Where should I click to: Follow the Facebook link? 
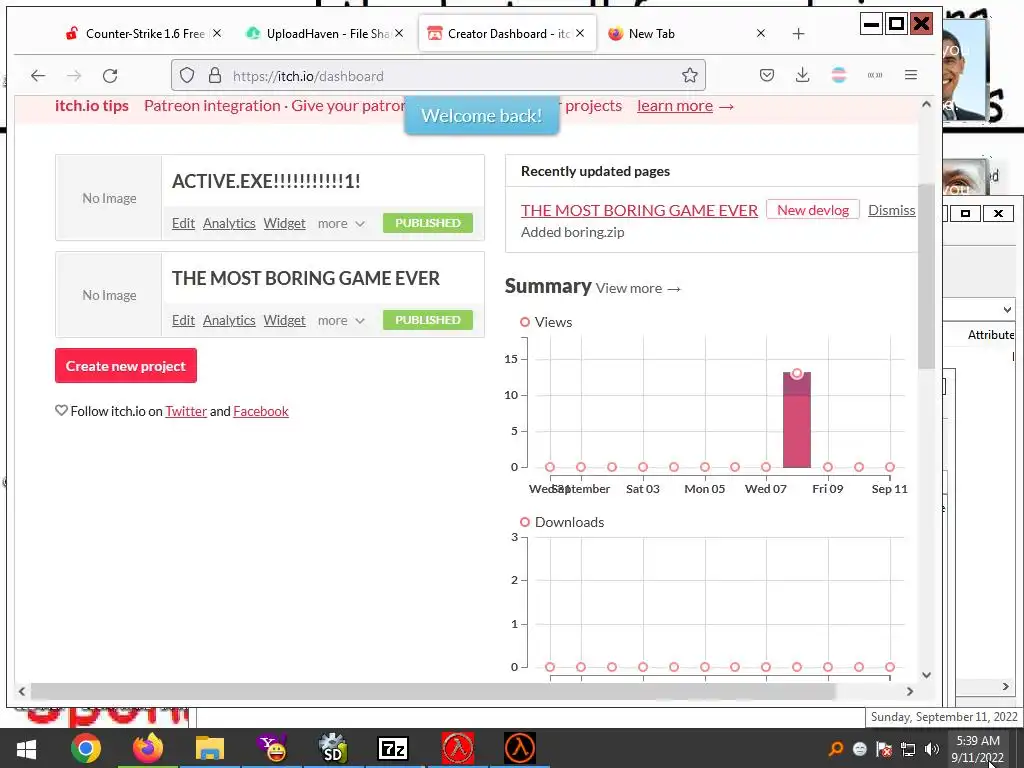(261, 411)
